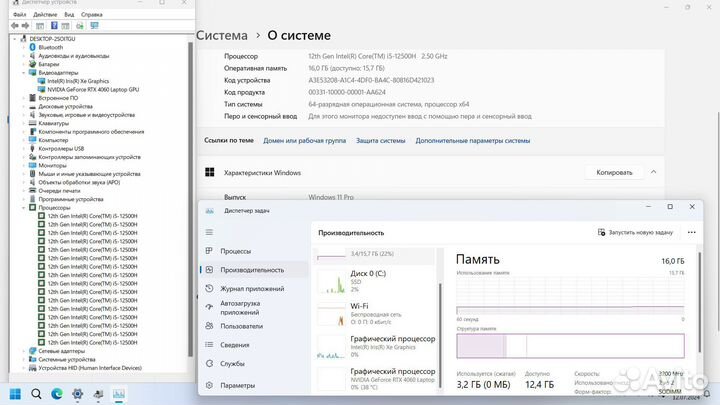
Task: Open Microsoft Edge from taskbar
Action: (x=57, y=394)
